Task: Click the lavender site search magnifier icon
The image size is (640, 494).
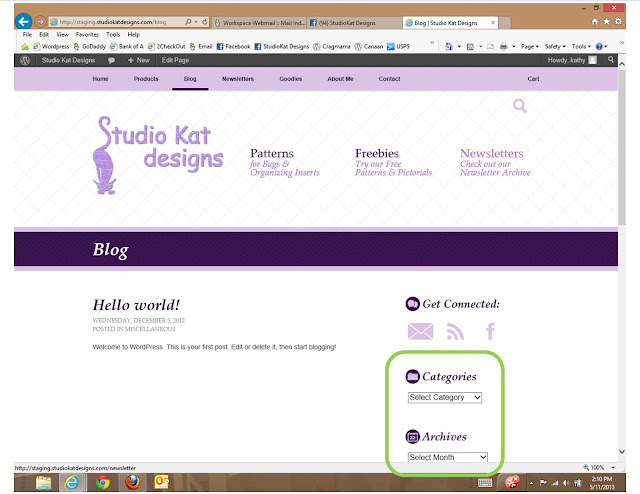Action: point(520,106)
